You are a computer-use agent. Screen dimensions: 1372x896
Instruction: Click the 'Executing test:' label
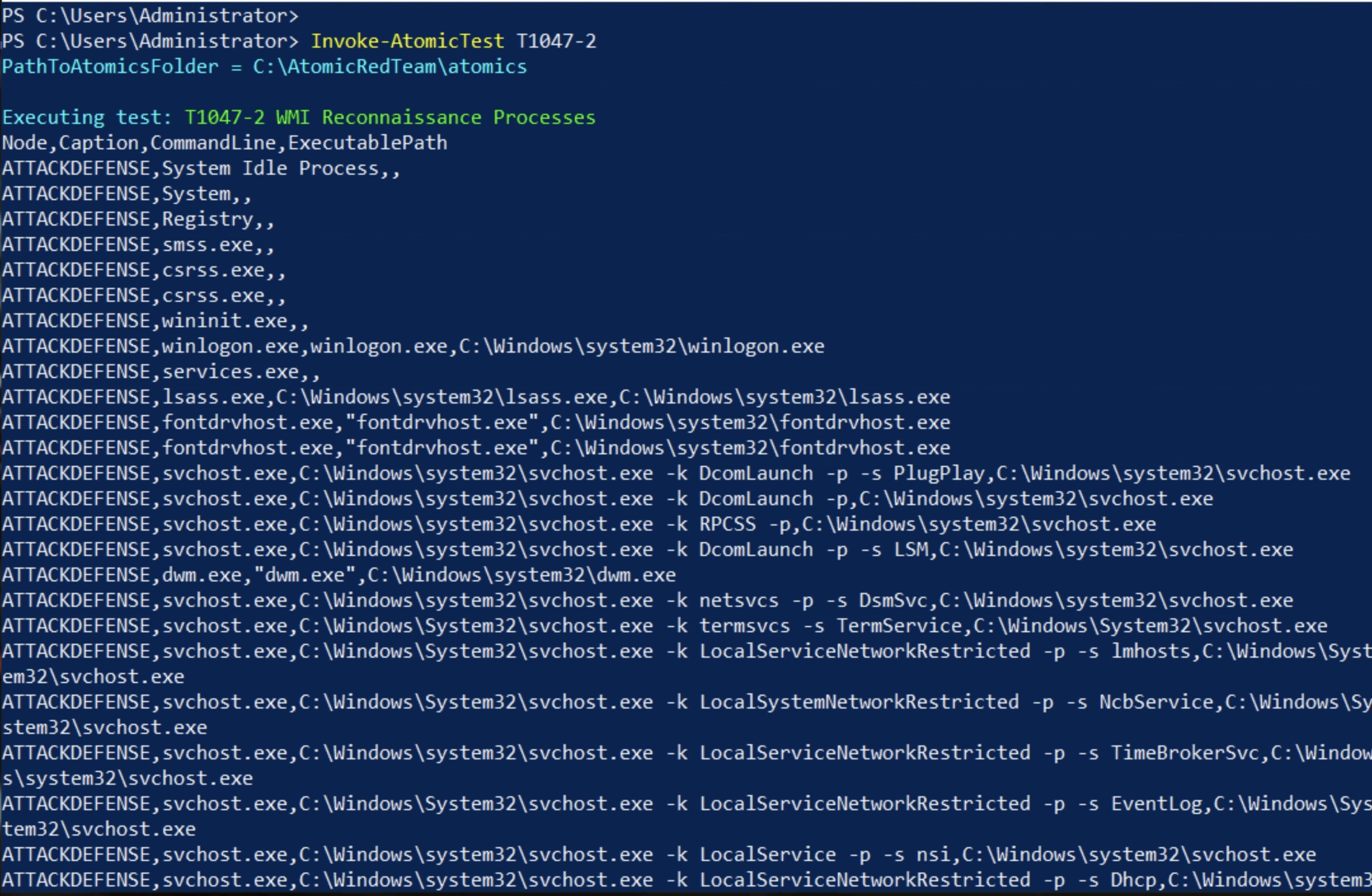tap(87, 118)
